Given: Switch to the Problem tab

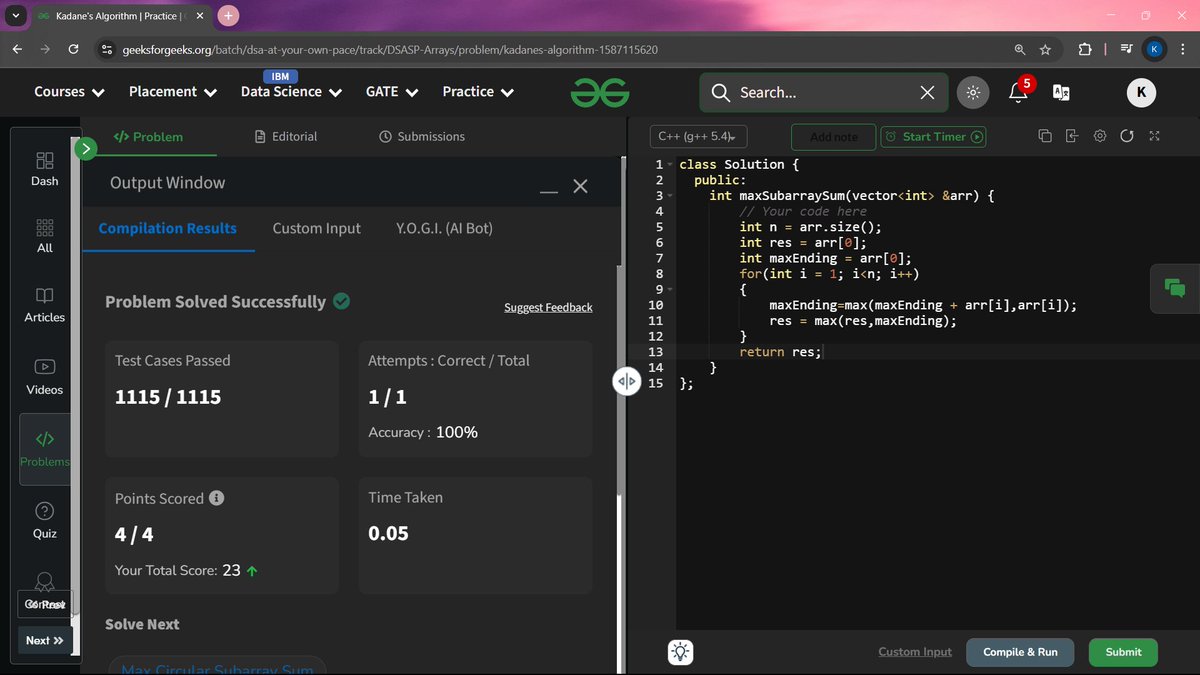Looking at the screenshot, I should click(148, 136).
